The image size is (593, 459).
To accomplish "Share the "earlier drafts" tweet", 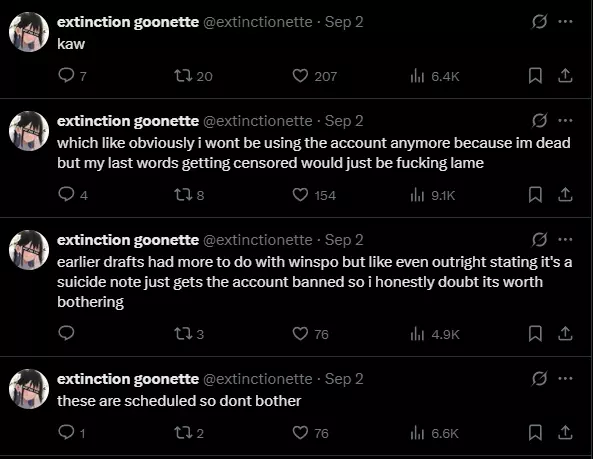I will 565,334.
